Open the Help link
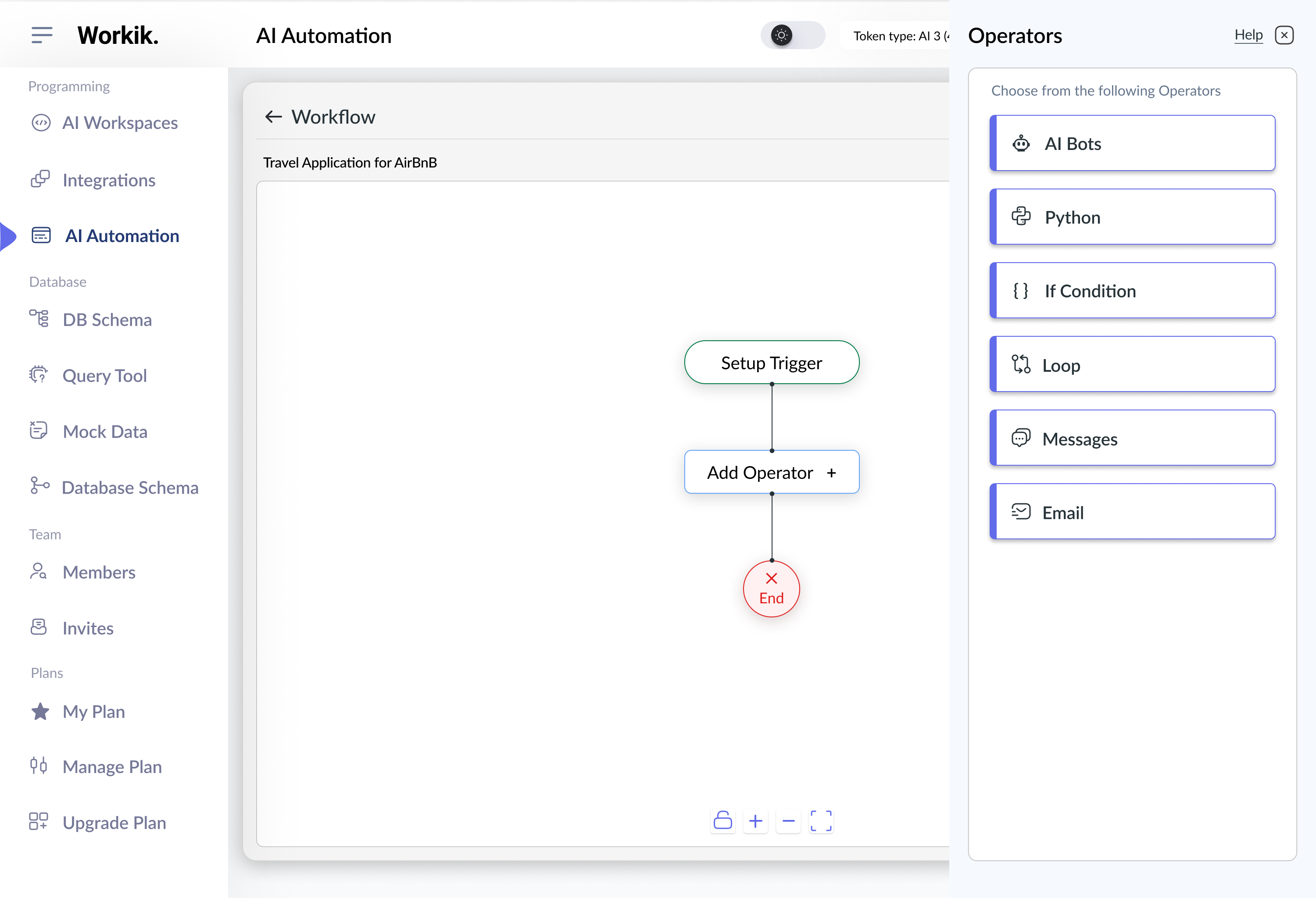 (x=1248, y=35)
